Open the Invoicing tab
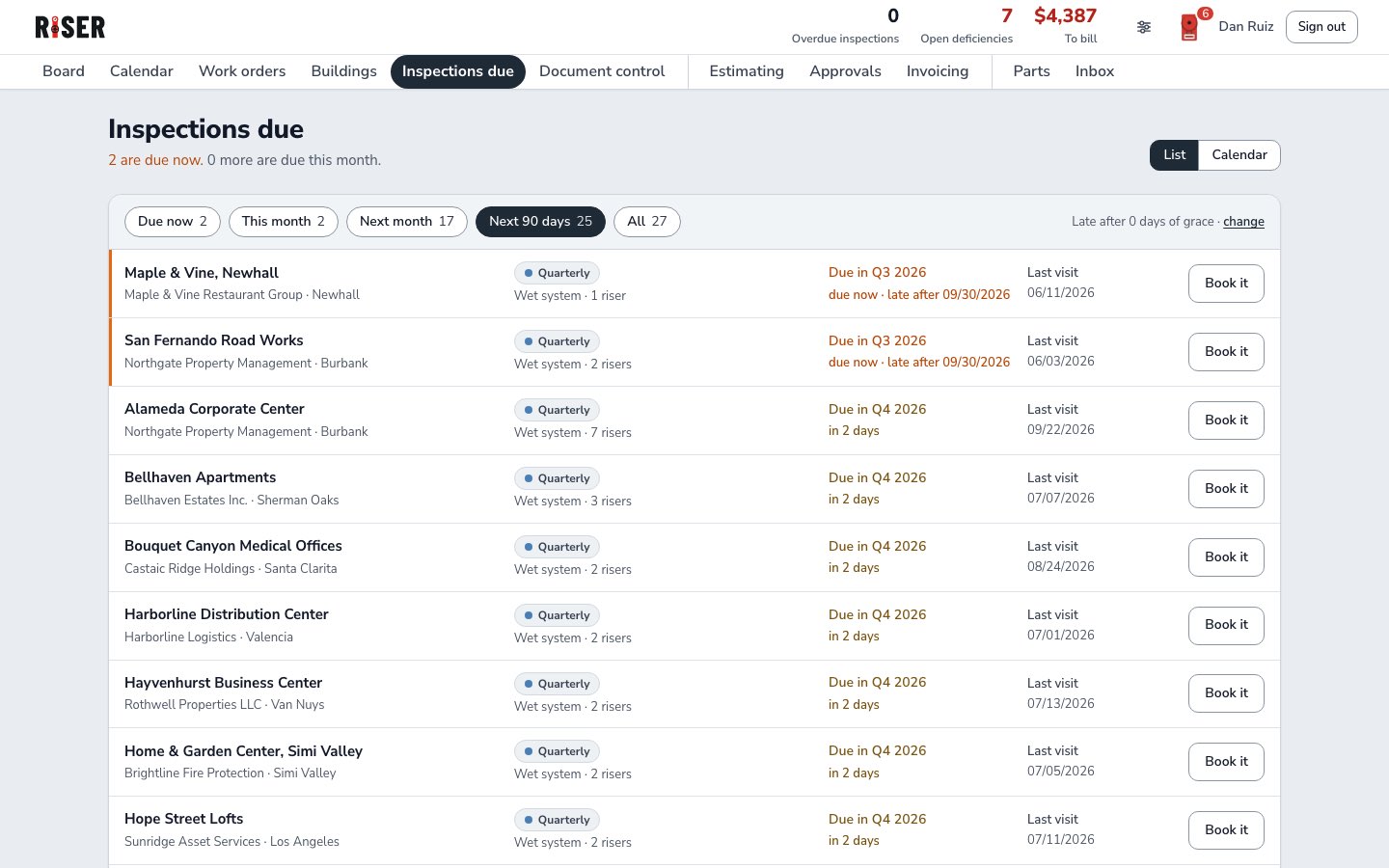Screen dimensions: 1389x868 pos(938,71)
